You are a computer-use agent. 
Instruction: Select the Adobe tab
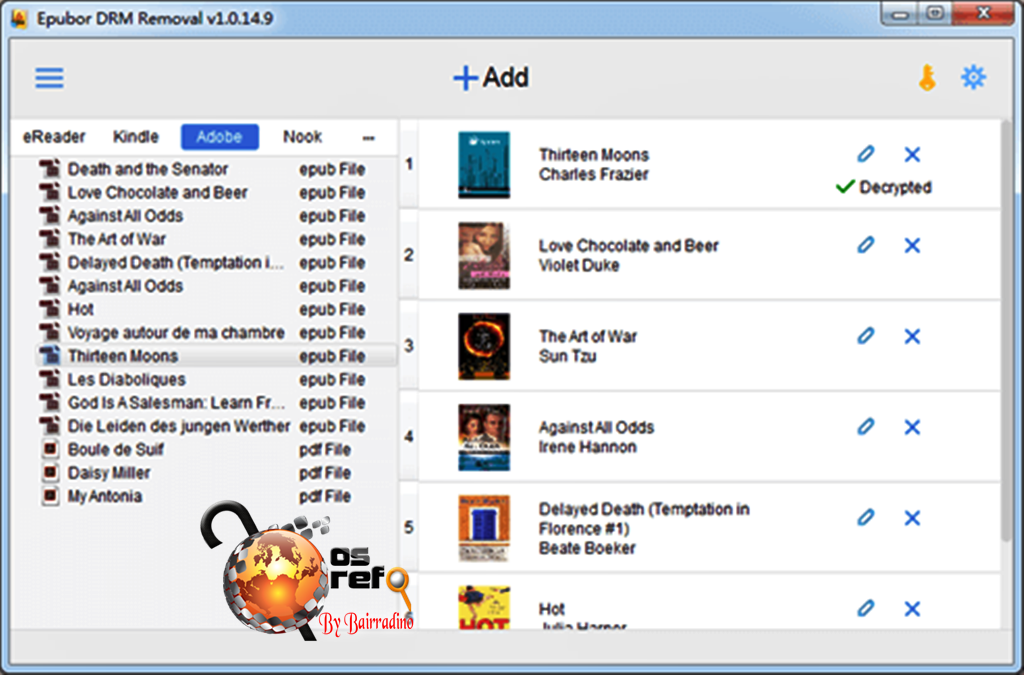pyautogui.click(x=219, y=136)
